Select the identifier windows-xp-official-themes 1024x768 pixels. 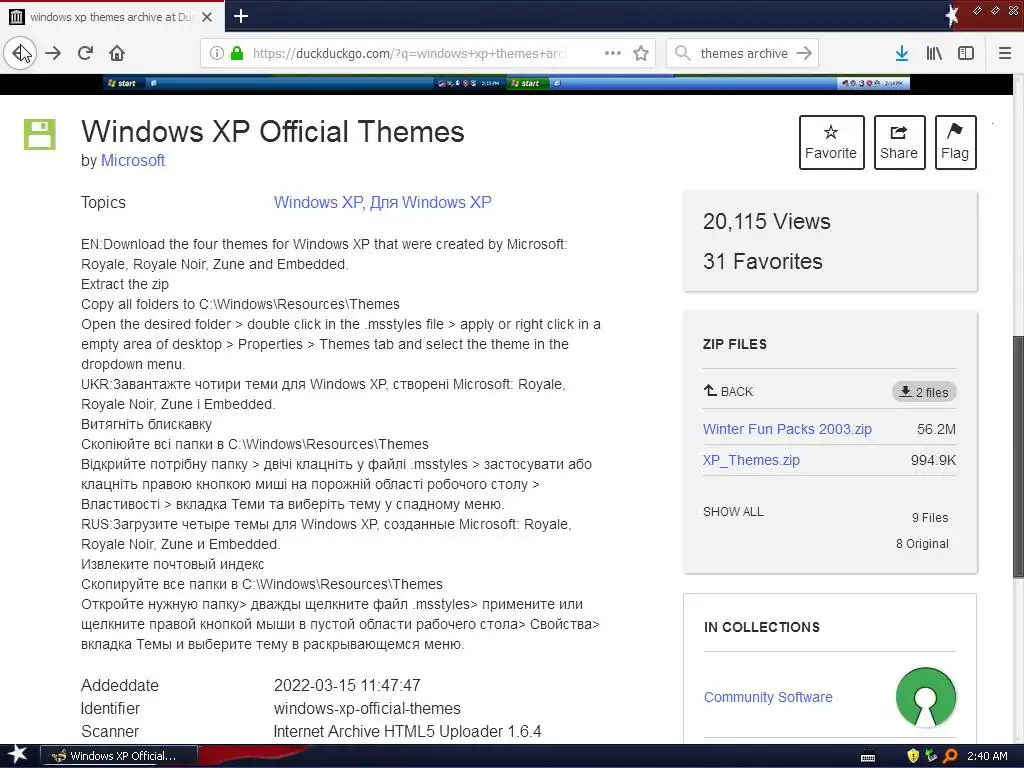[x=367, y=709]
